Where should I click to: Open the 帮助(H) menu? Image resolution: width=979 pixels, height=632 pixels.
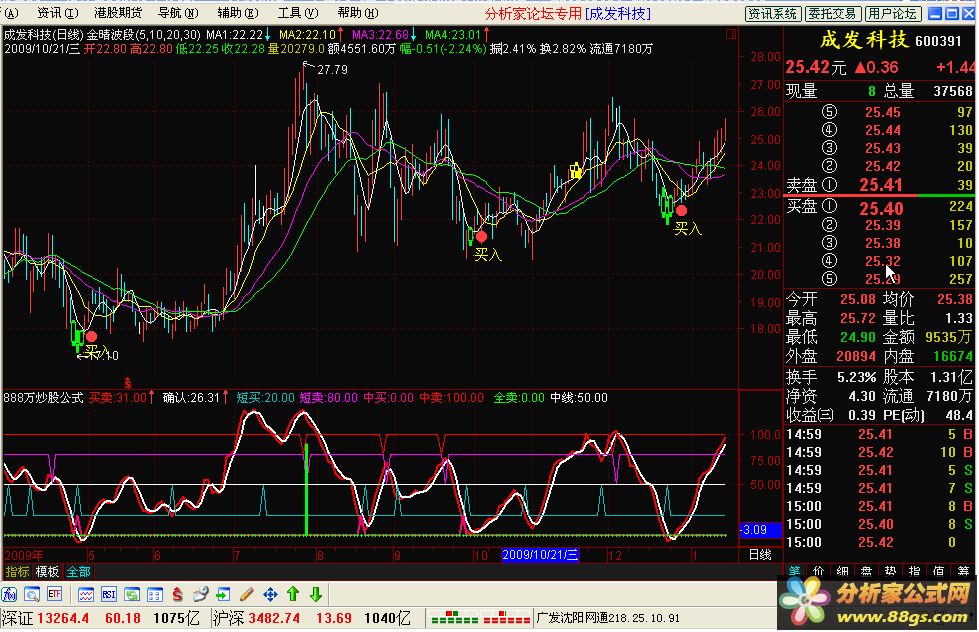358,12
